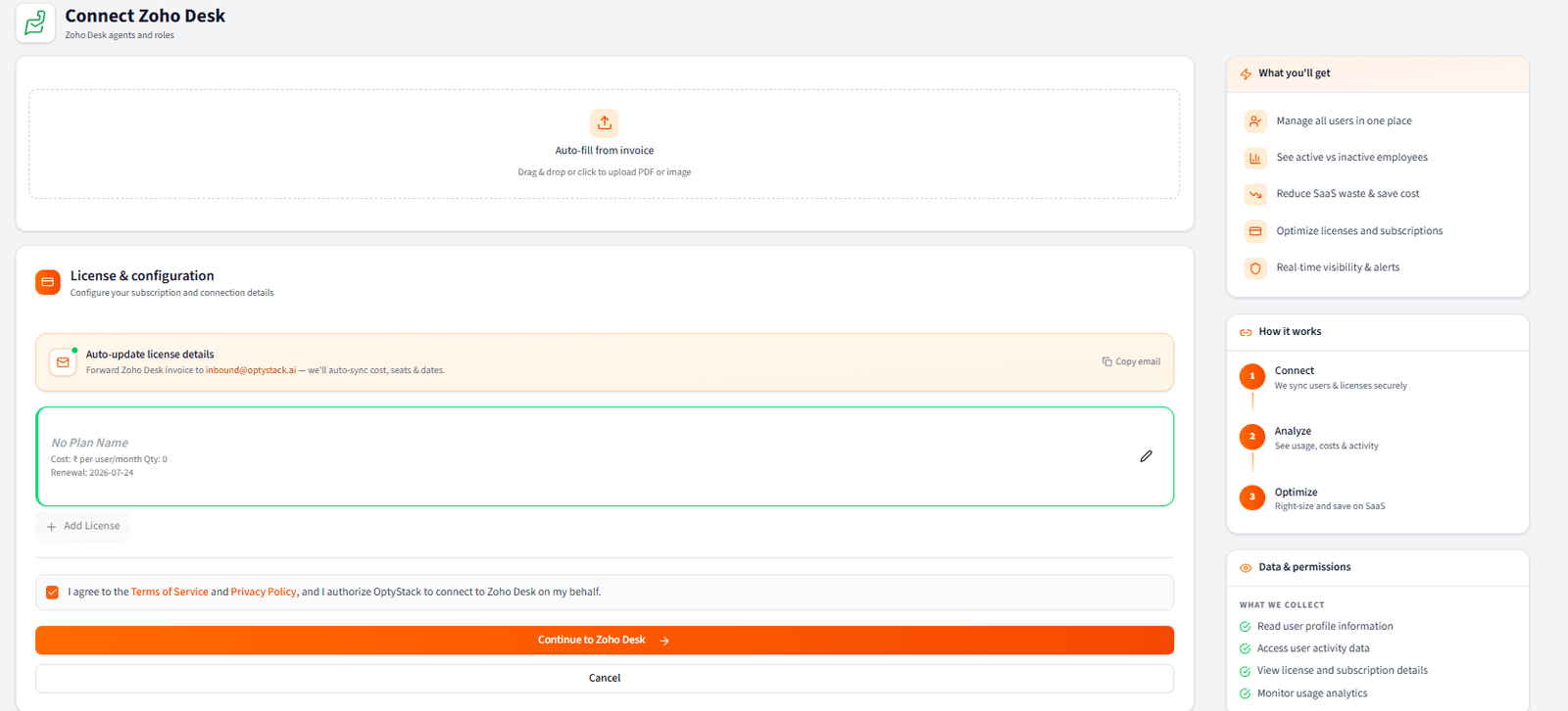
Task: Click the Auto-update license details title
Action: [x=150, y=355]
